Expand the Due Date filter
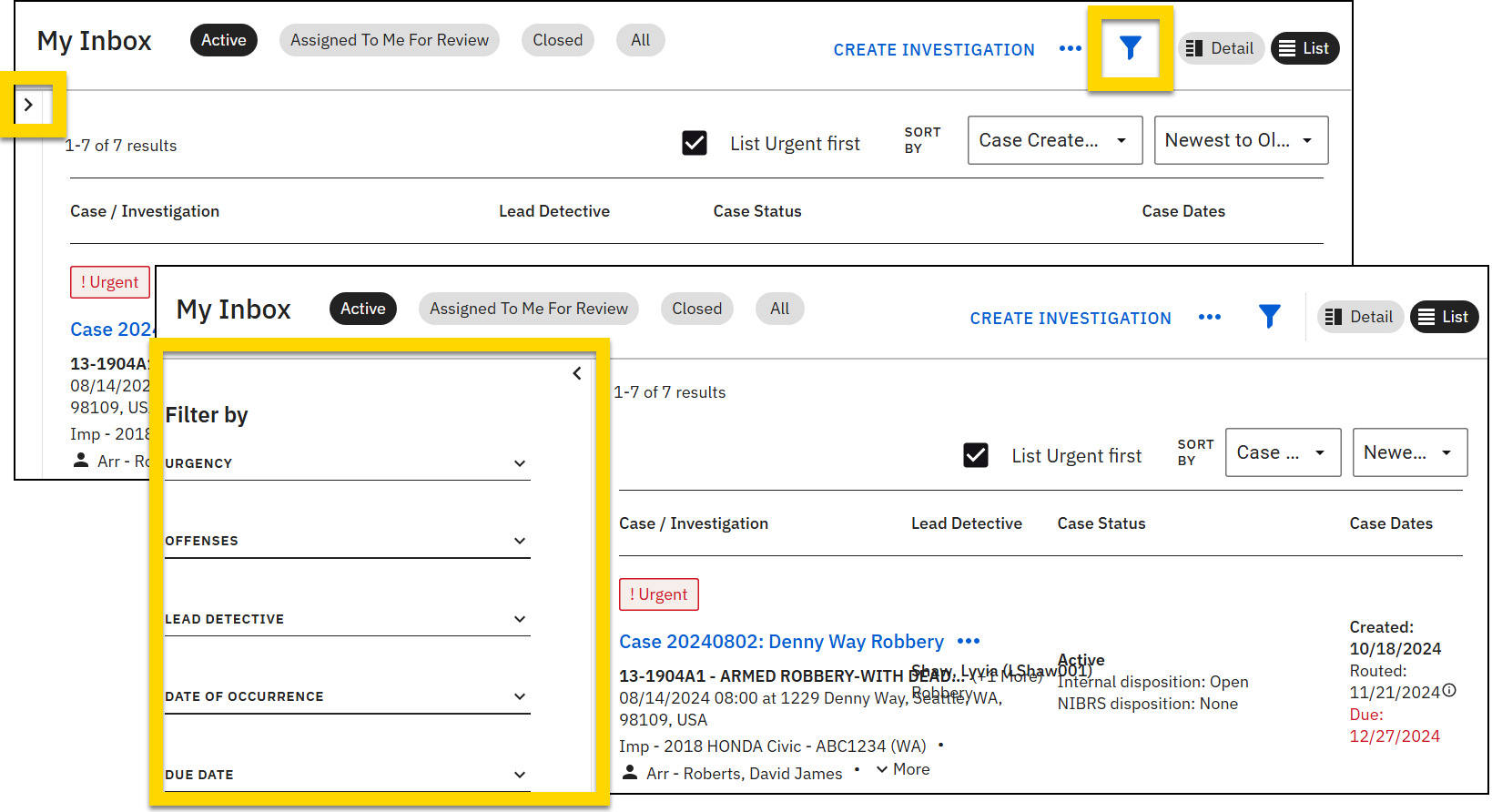Image resolution: width=1492 pixels, height=812 pixels. click(x=347, y=775)
